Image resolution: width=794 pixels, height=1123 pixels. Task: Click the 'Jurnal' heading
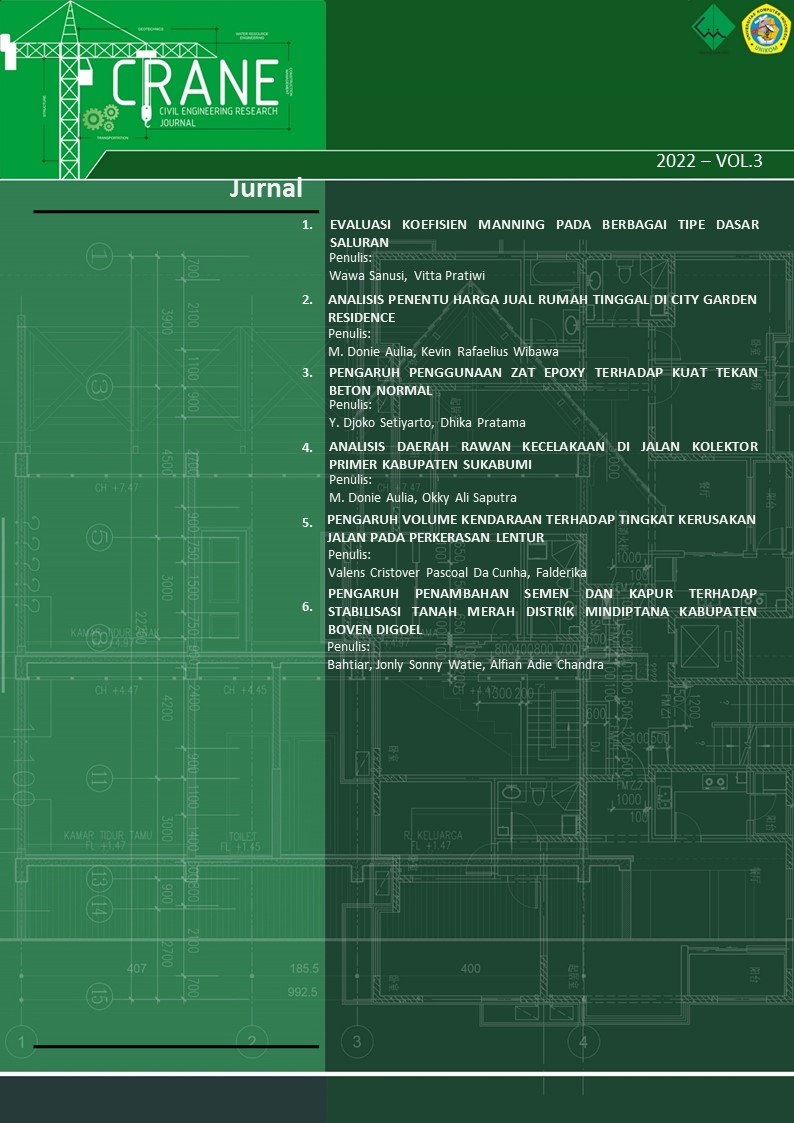tap(266, 190)
